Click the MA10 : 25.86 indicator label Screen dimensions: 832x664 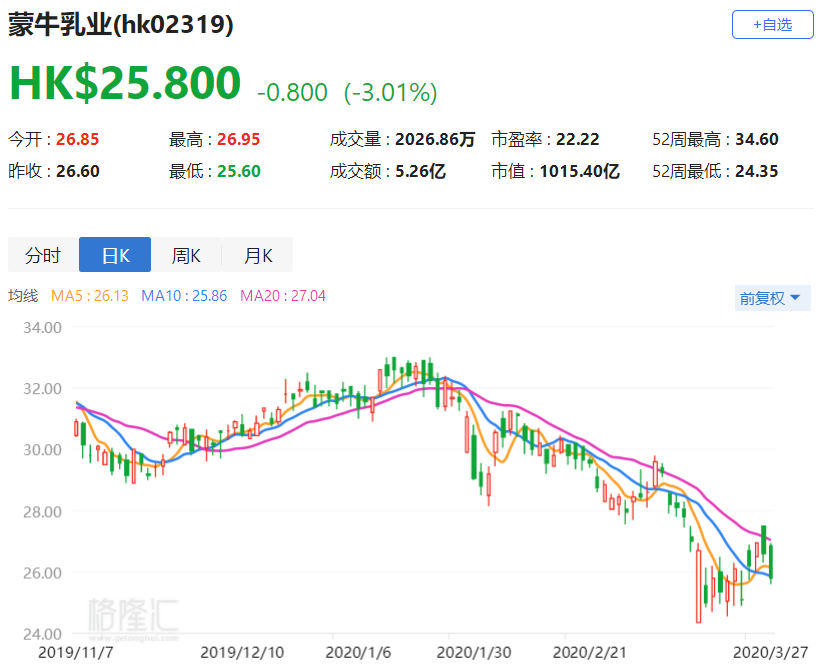pos(184,296)
